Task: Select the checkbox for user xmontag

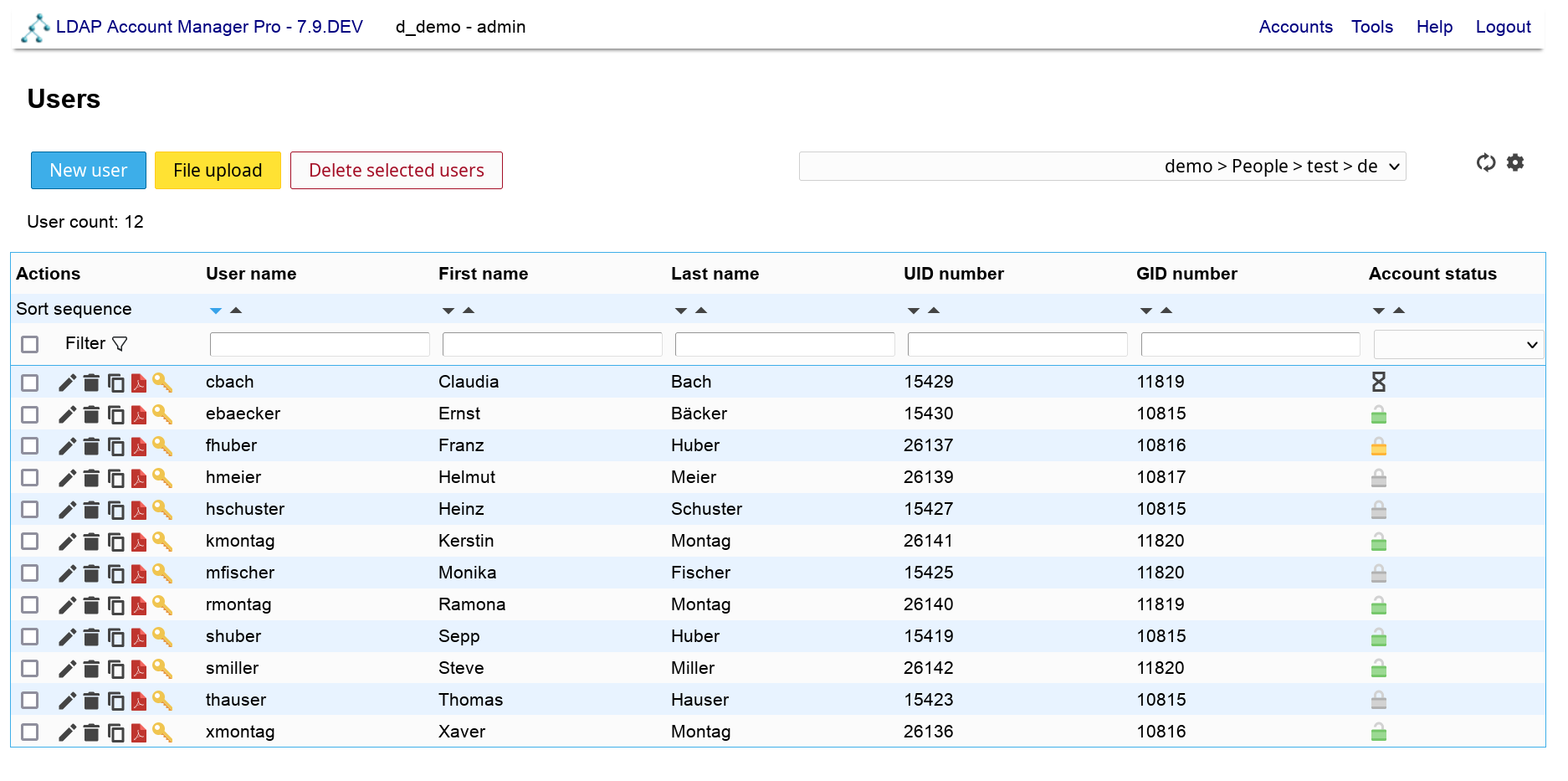Action: pyautogui.click(x=30, y=732)
